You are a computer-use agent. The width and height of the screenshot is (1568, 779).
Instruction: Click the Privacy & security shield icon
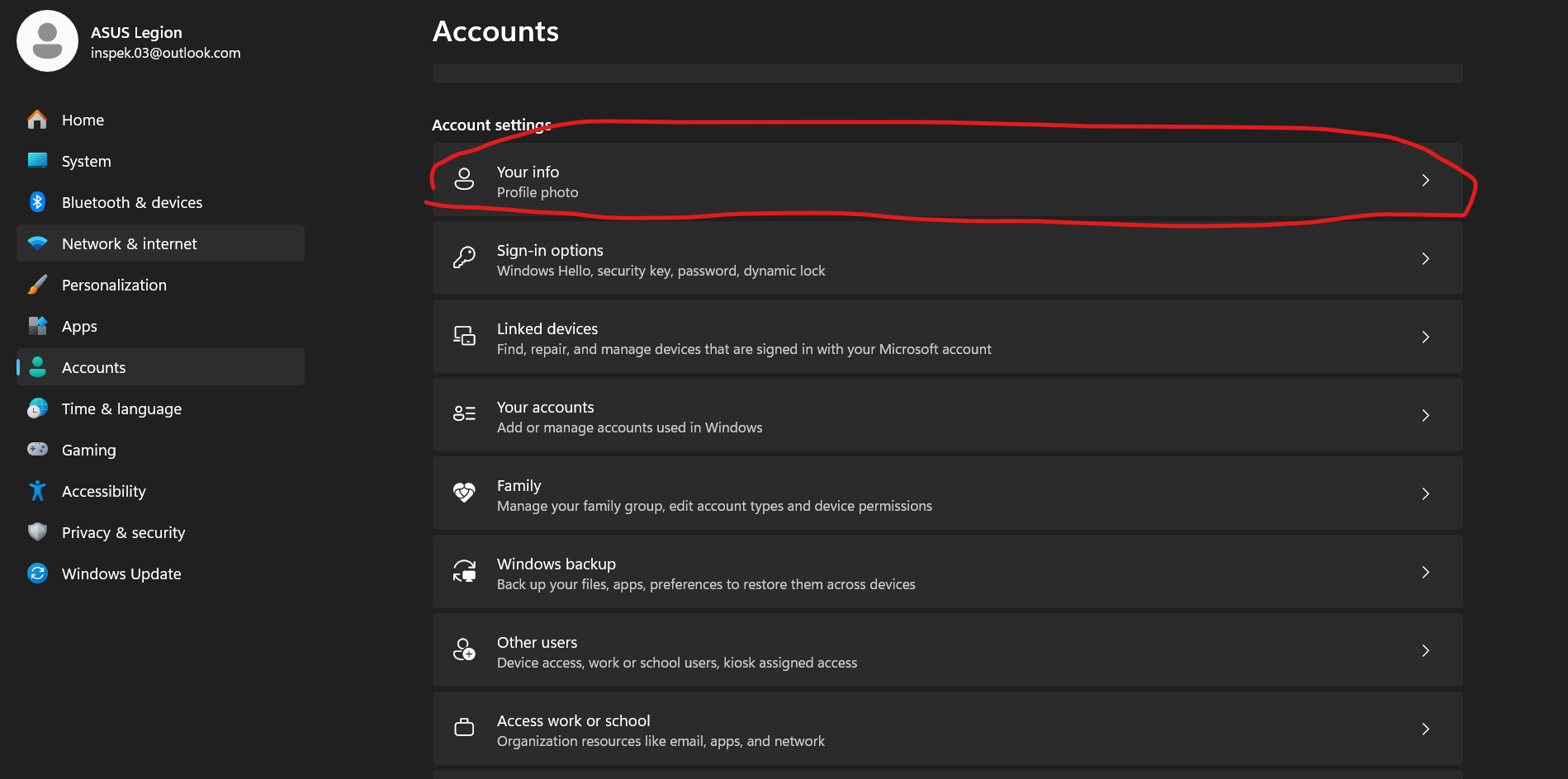click(x=37, y=532)
